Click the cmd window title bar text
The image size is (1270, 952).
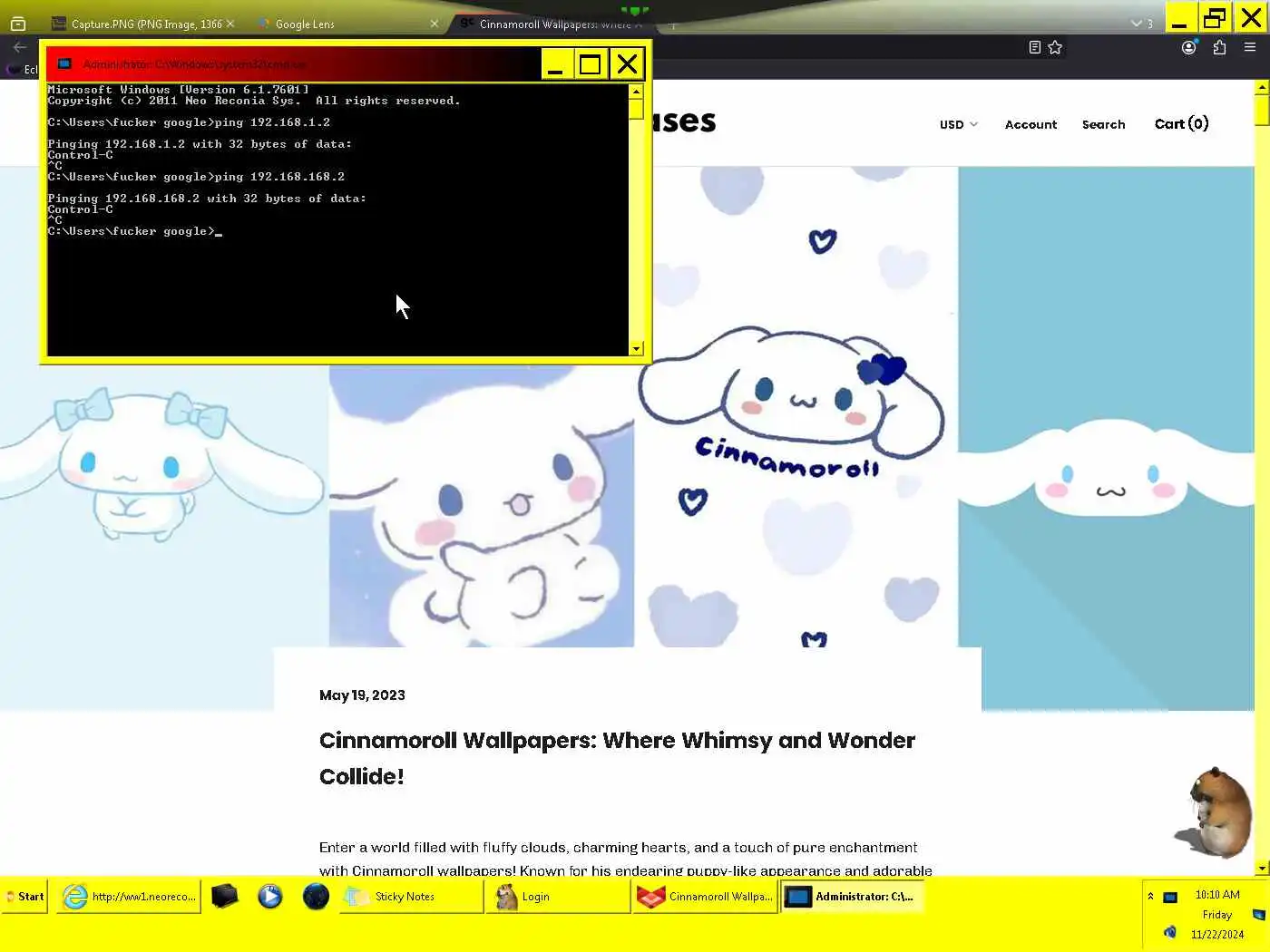point(194,64)
